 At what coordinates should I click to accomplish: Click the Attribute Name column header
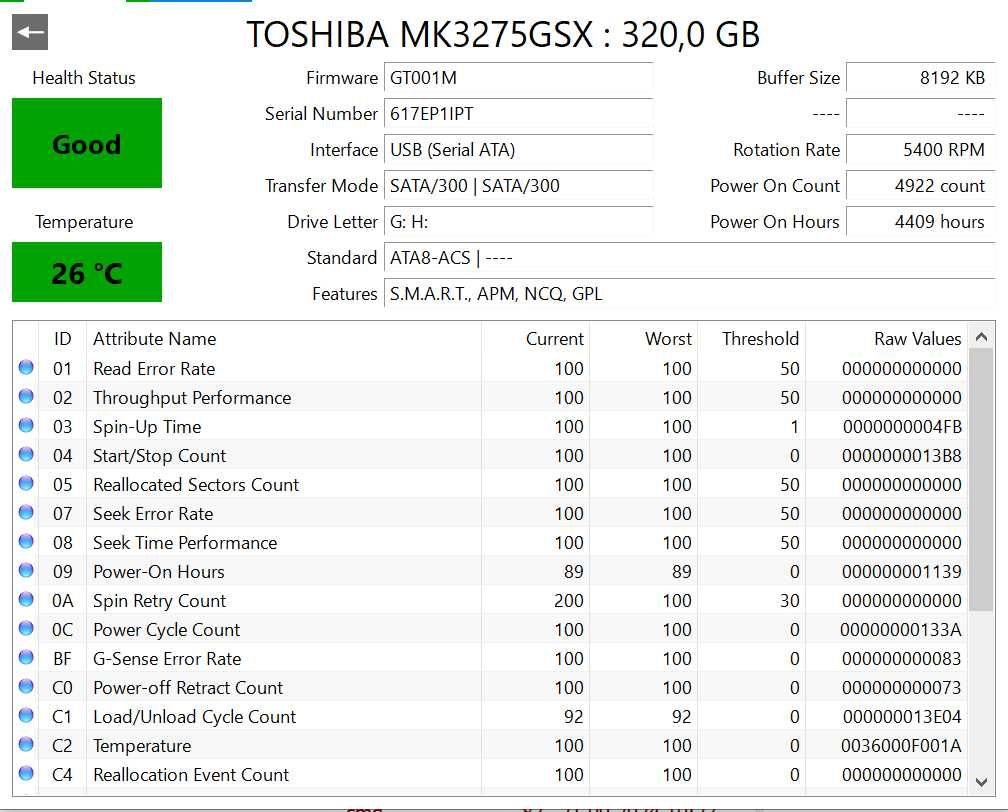click(x=284, y=339)
